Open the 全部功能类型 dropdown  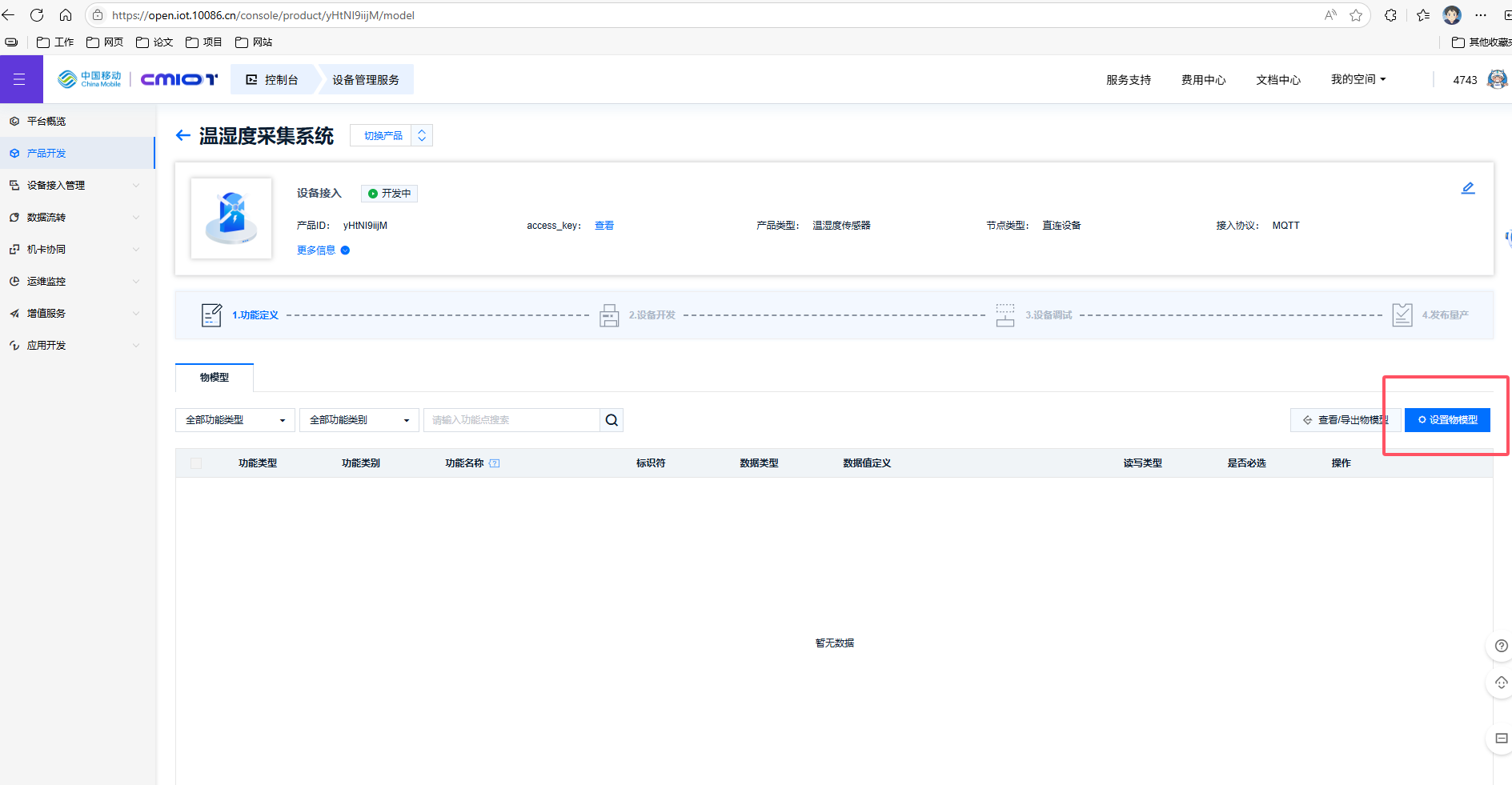coord(235,420)
